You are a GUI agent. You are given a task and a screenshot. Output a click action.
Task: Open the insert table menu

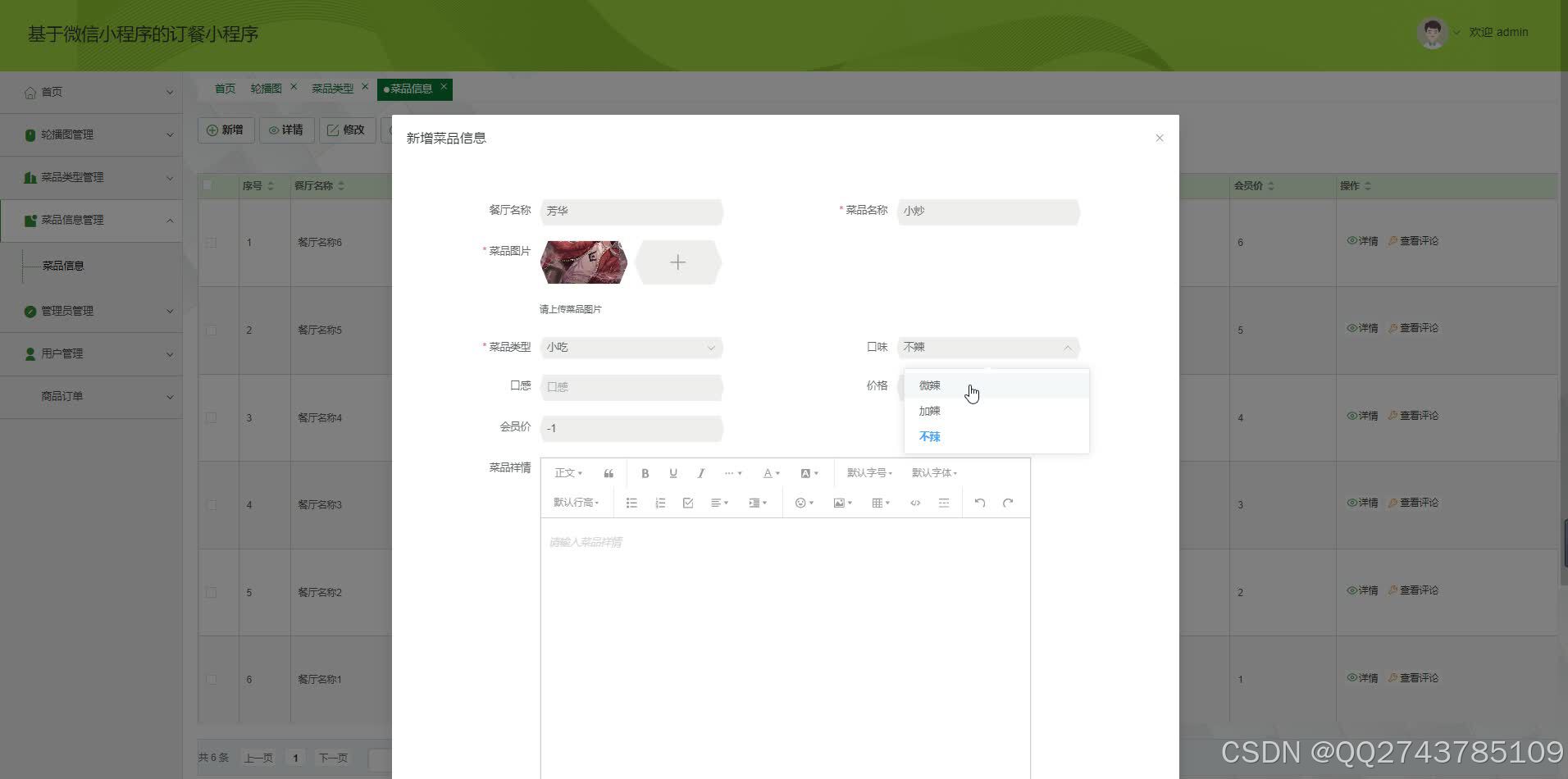(x=881, y=503)
